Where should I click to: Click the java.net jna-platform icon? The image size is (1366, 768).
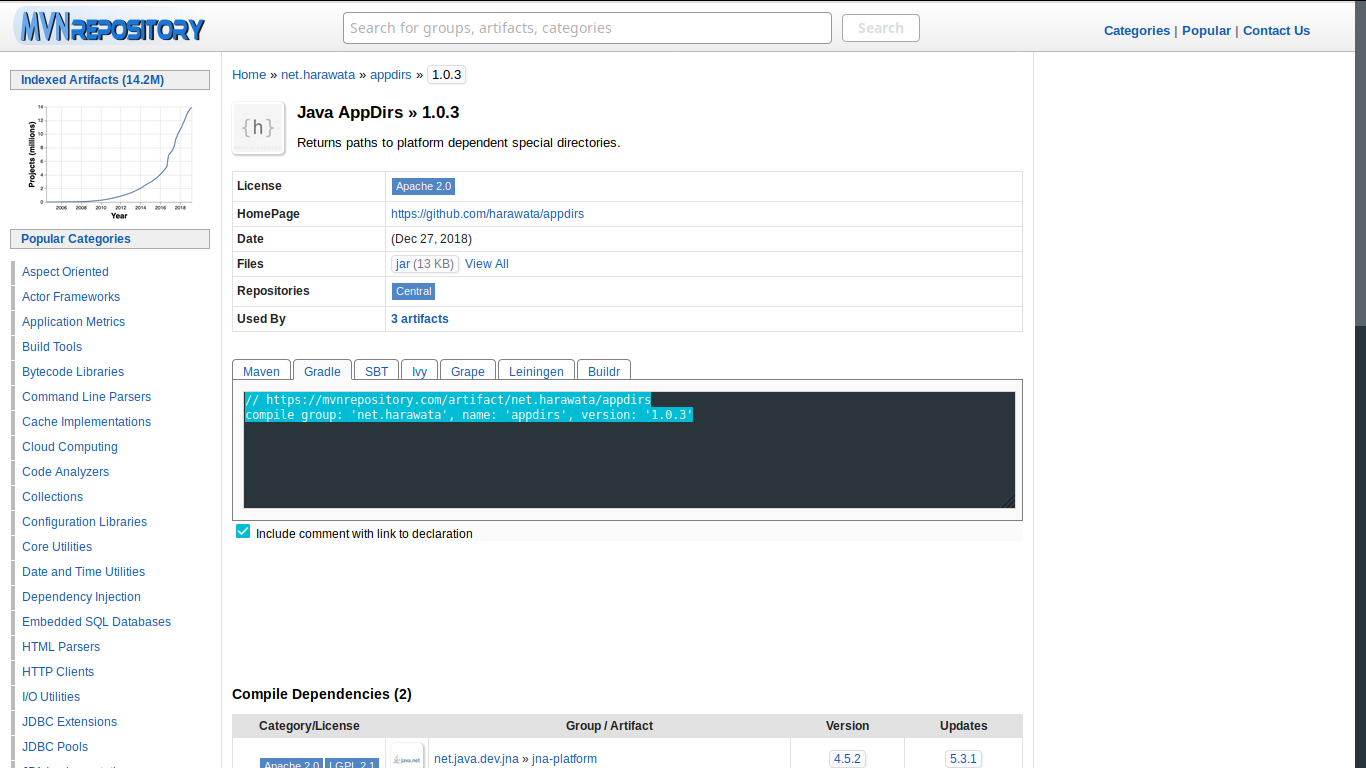[407, 758]
